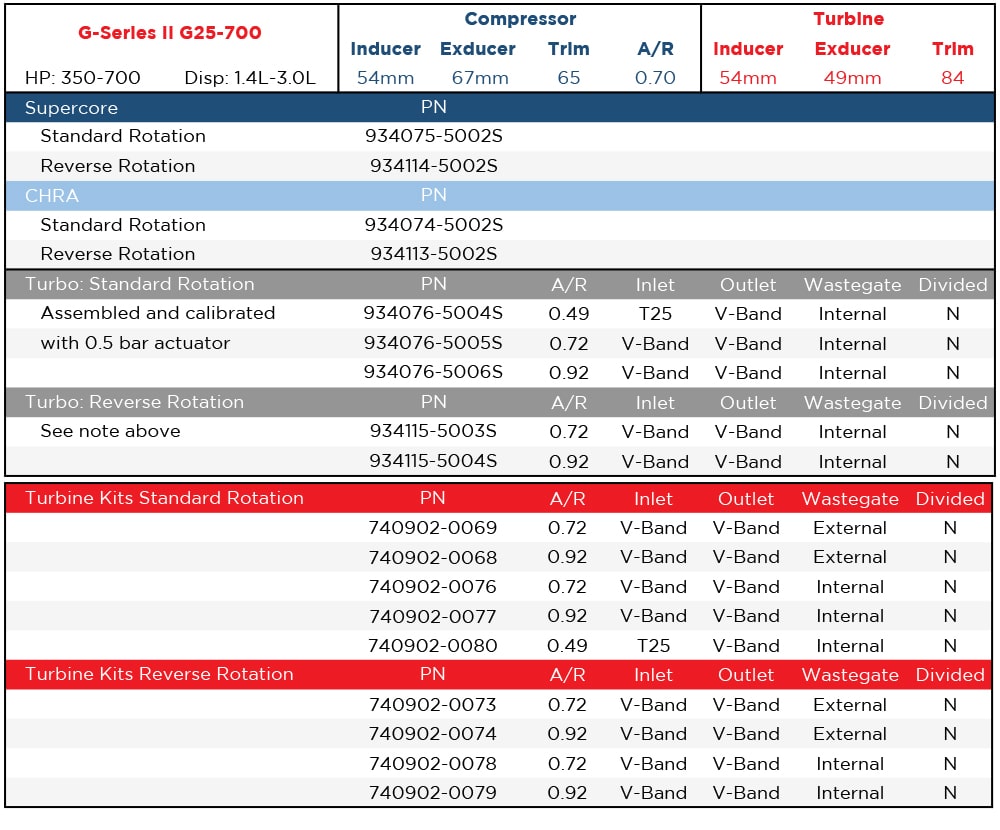
Task: Click compressor trim value 65
Action: pyautogui.click(x=569, y=78)
